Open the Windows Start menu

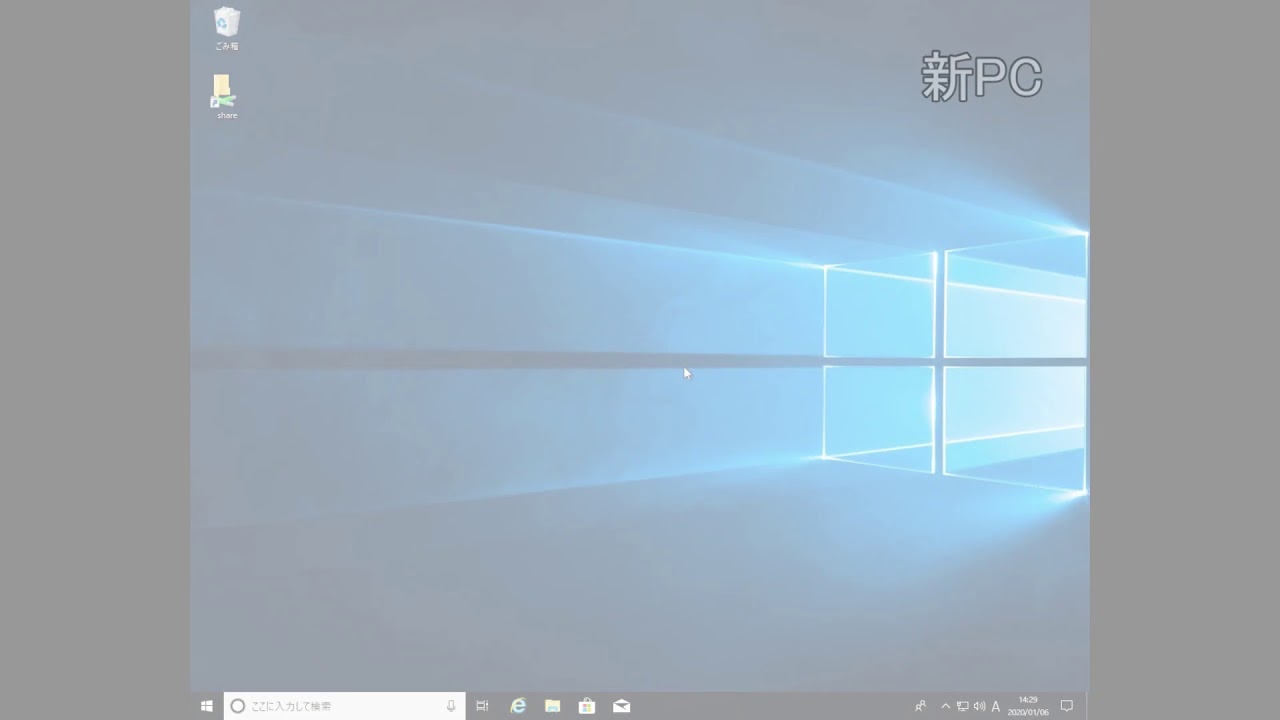[206, 706]
